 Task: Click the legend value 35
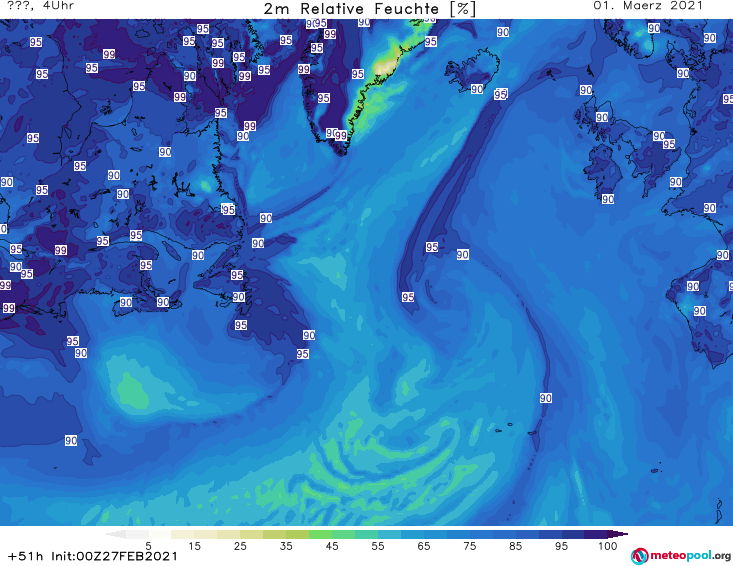[x=286, y=546]
